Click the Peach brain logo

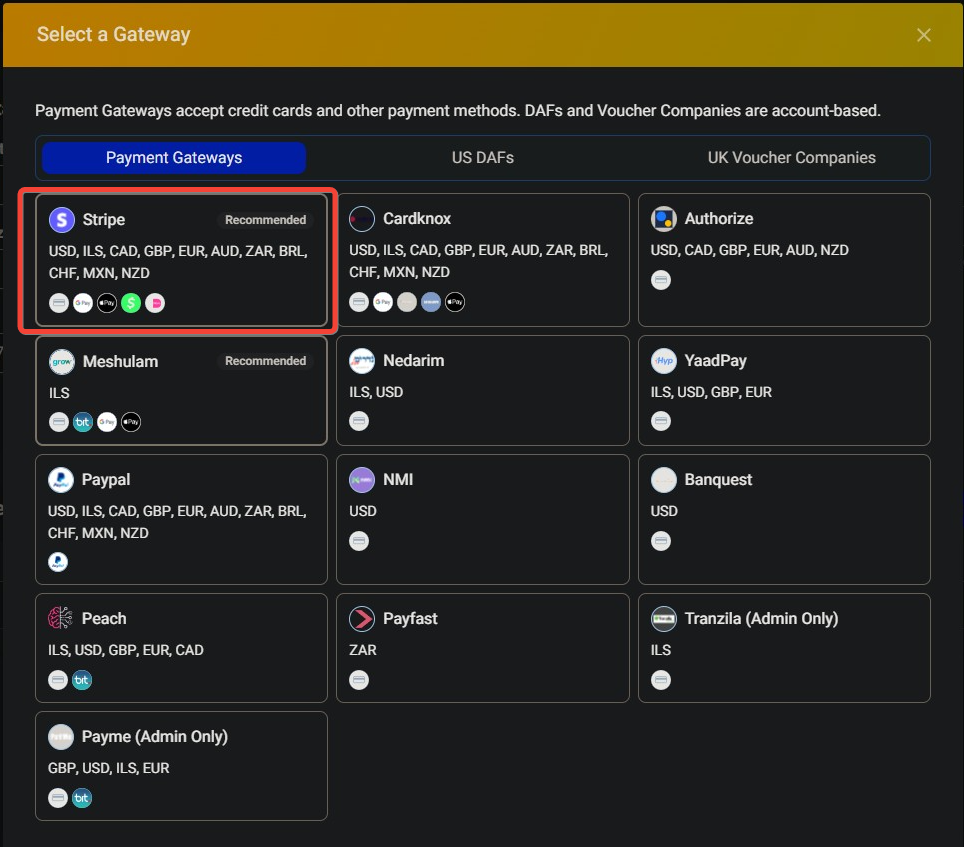(x=61, y=618)
